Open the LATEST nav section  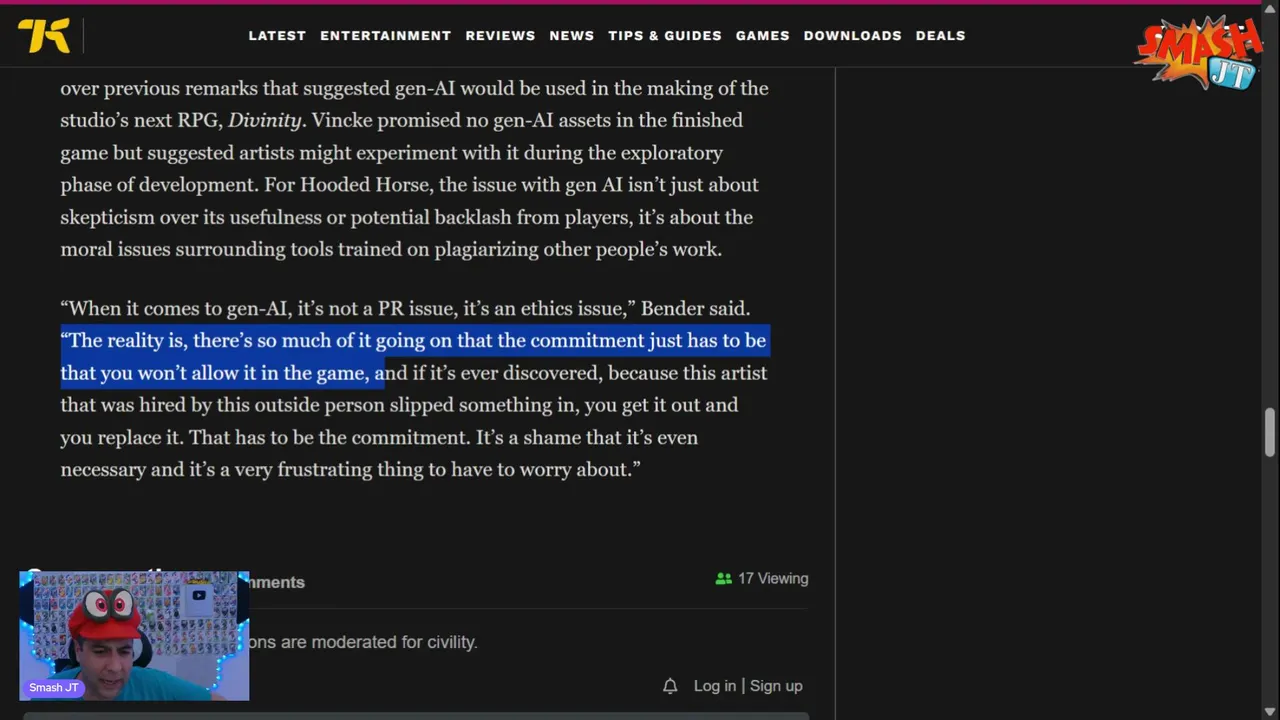tap(277, 35)
